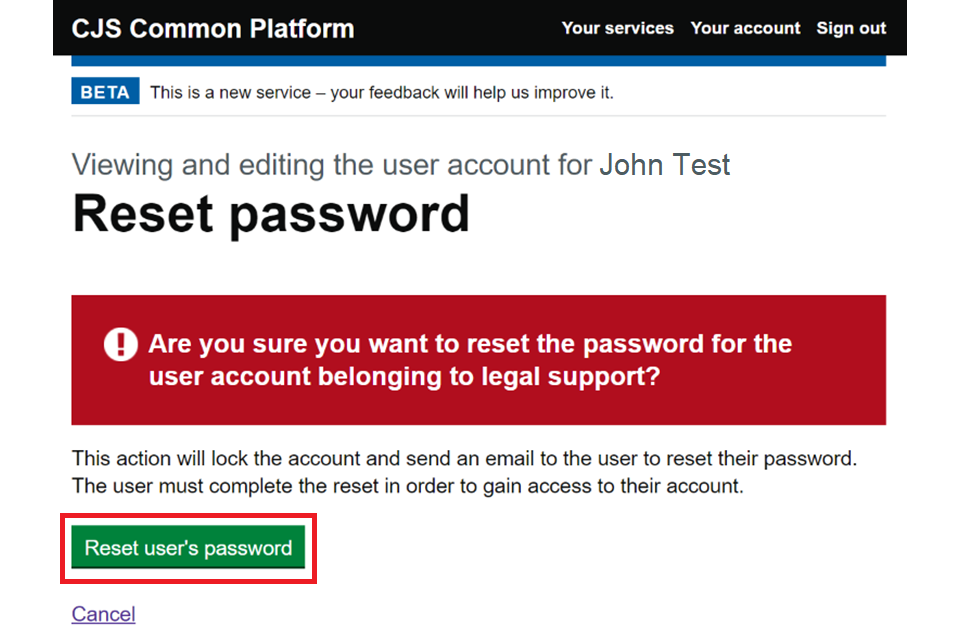Viewport: 960px width, 640px height.
Task: Select the CJS Common Platform header logo
Action: coord(213,28)
